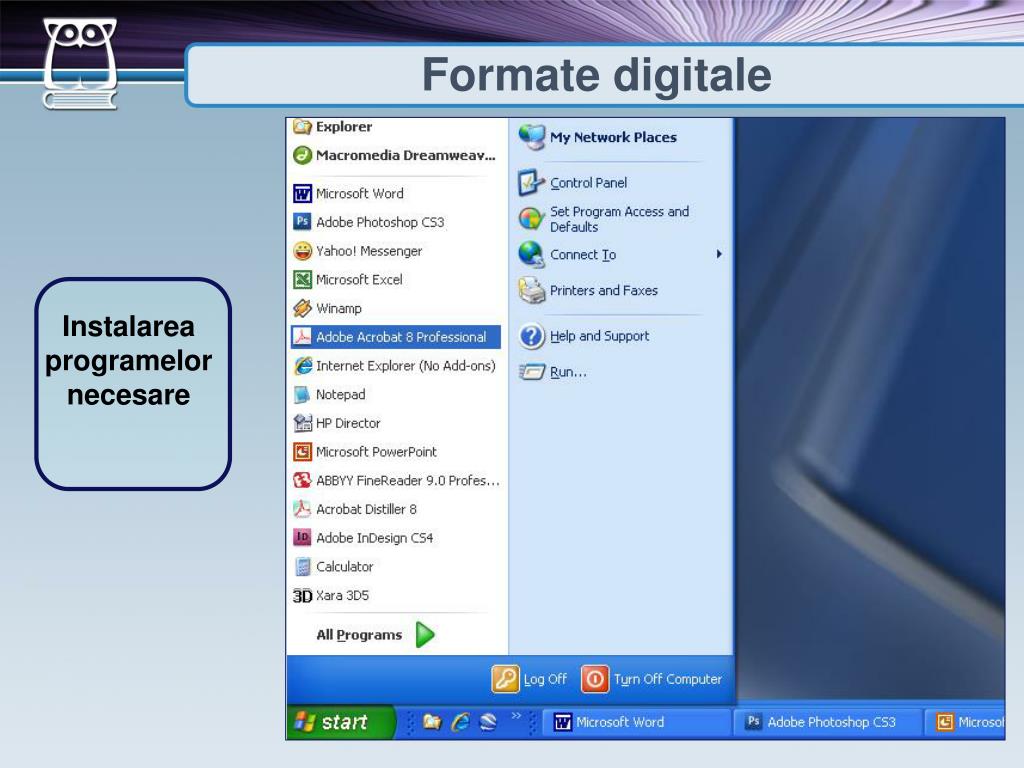Click the "Run..." text
Viewport: 1024px width, 768px height.
568,372
